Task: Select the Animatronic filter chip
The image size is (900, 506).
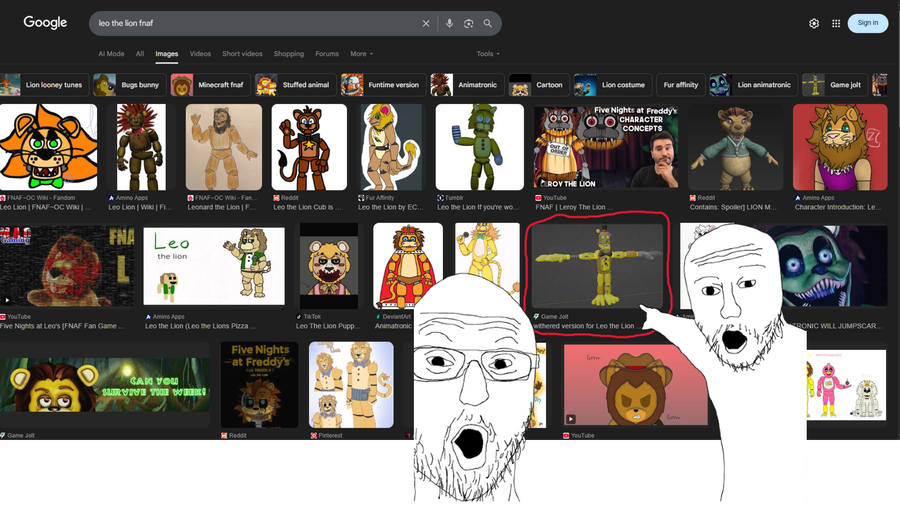Action: [467, 85]
